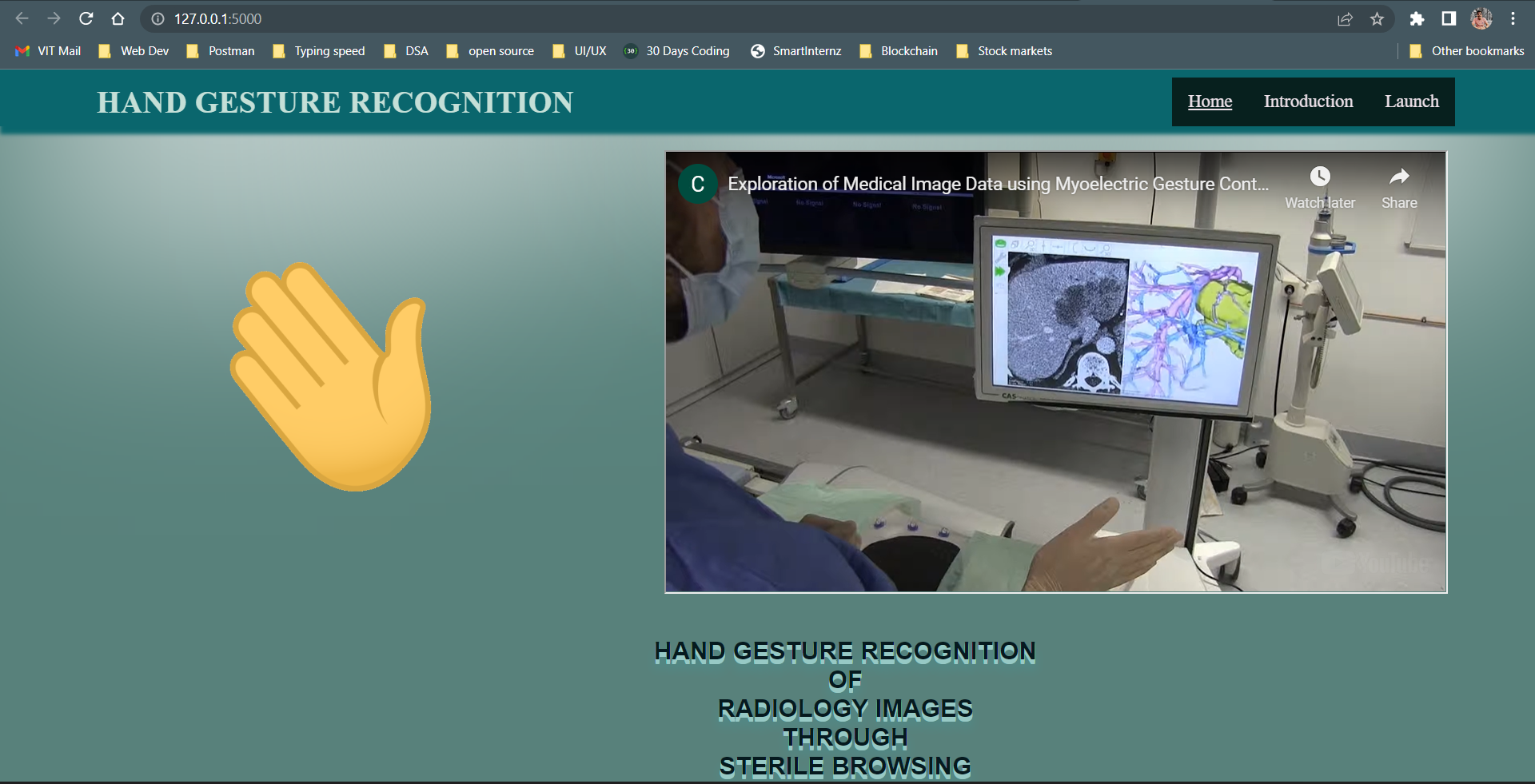Open the DSA bookmarks folder

(406, 51)
